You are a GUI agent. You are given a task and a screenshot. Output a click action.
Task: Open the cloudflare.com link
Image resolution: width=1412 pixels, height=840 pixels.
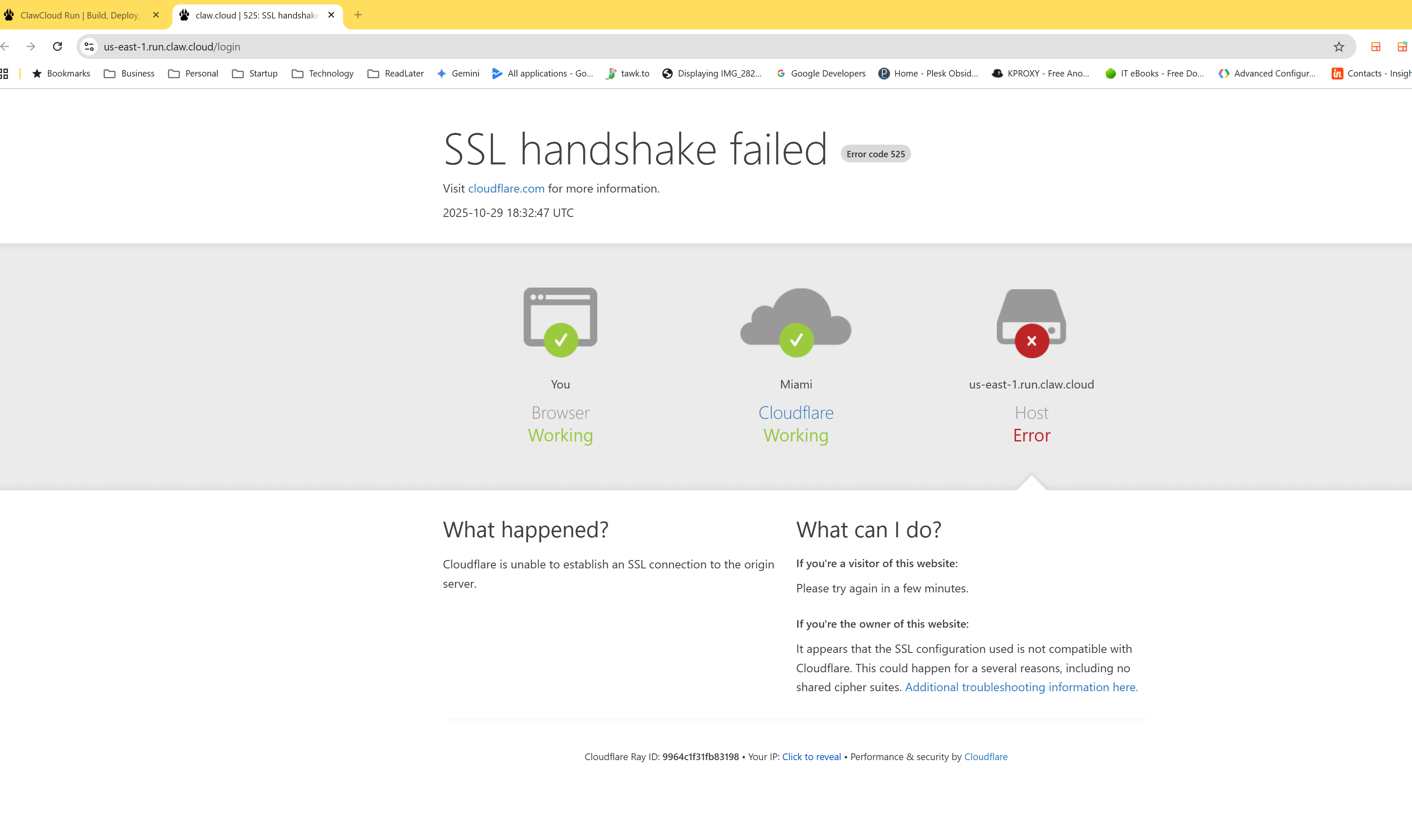click(506, 188)
